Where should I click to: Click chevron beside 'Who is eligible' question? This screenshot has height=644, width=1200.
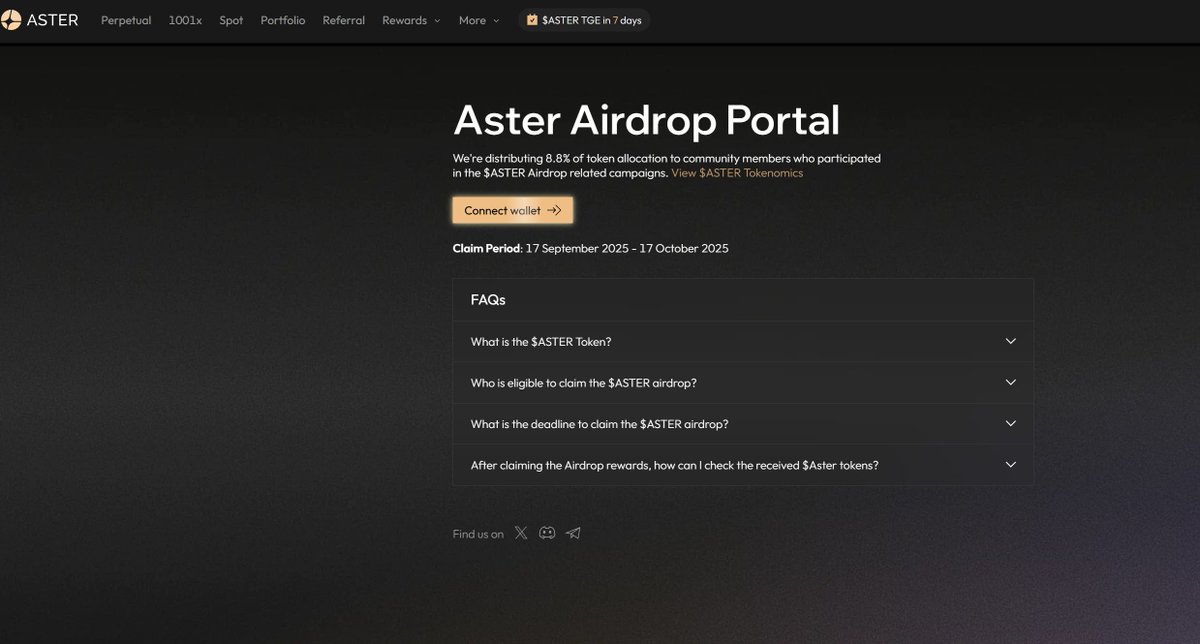1010,382
